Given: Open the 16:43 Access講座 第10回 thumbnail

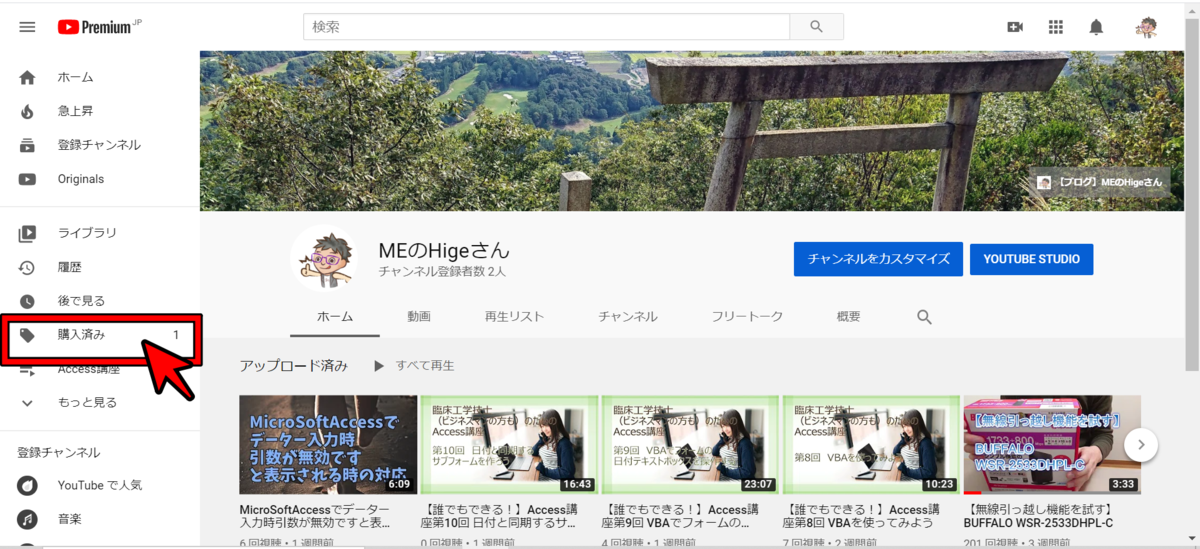Looking at the screenshot, I should (x=508, y=445).
